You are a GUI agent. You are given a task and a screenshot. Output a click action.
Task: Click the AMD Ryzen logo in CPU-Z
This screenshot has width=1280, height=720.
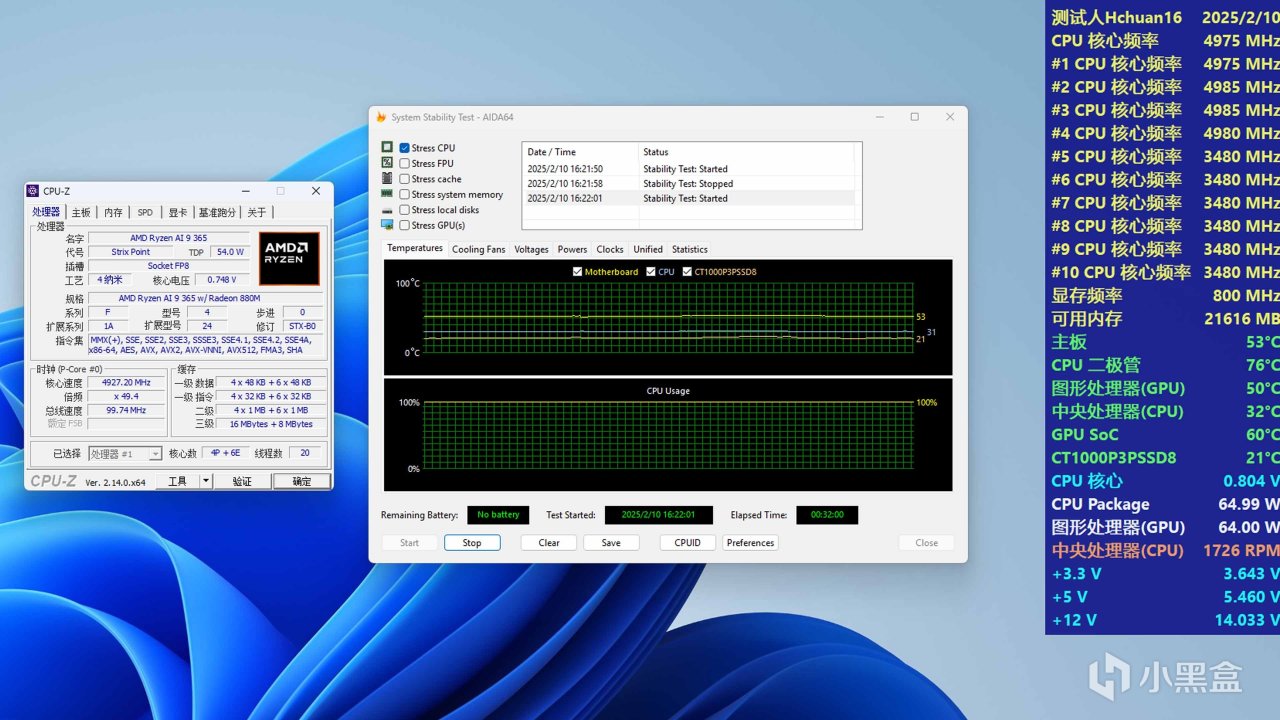[289, 259]
